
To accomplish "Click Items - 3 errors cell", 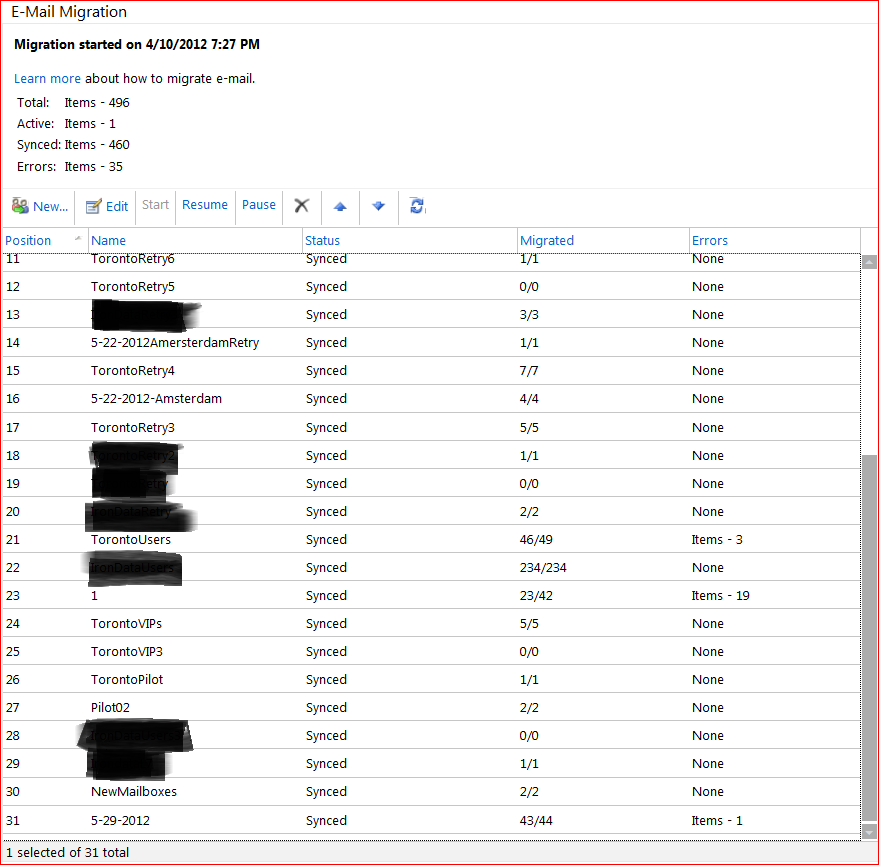I will click(717, 540).
